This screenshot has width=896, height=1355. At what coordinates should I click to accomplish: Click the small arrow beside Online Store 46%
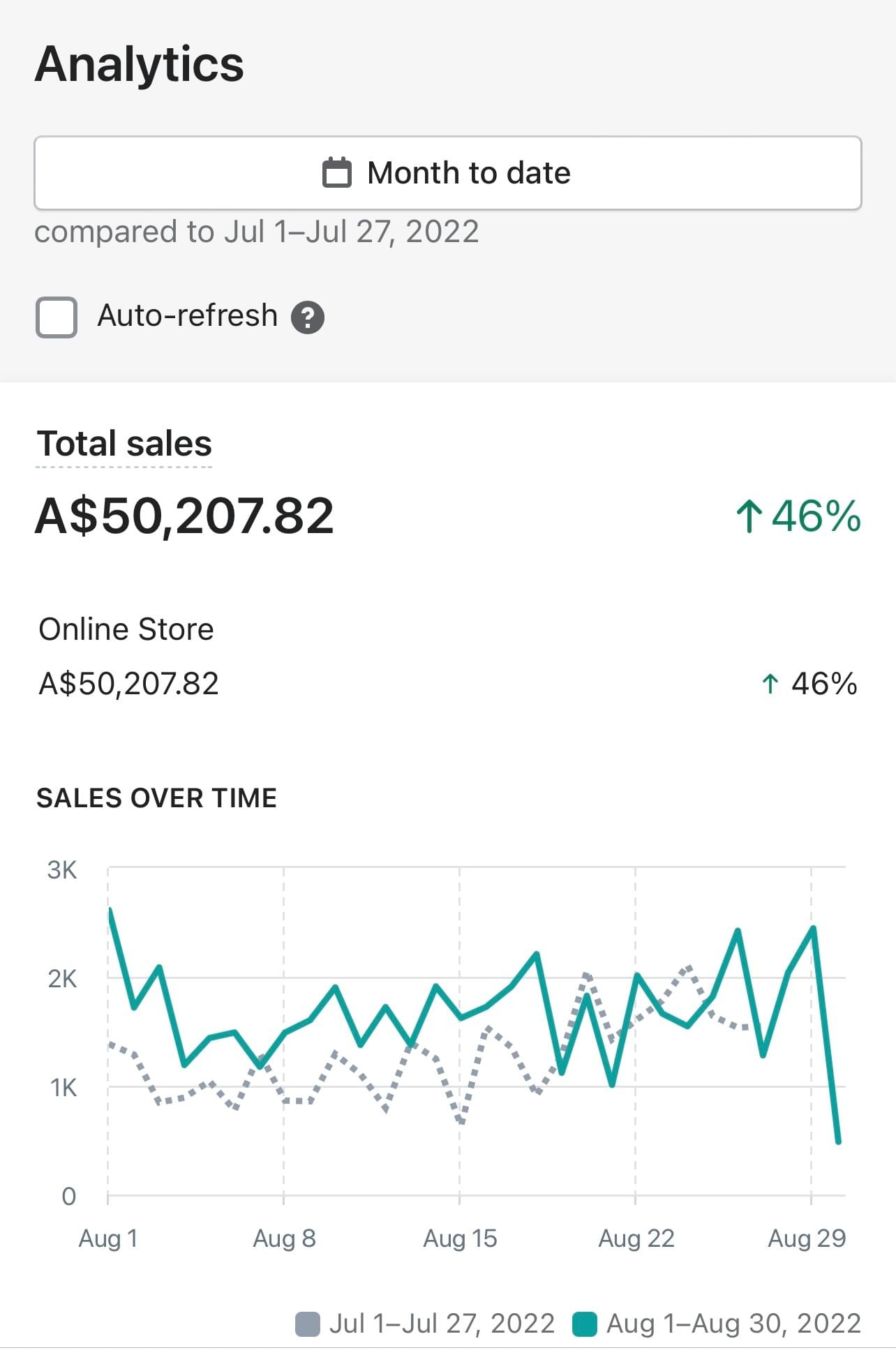tap(769, 684)
